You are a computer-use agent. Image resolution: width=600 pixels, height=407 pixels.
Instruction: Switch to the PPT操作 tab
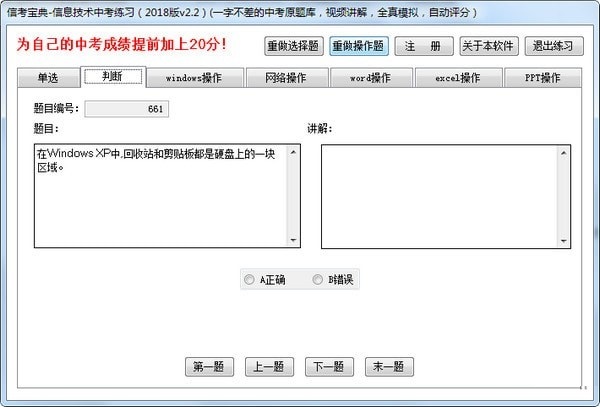pyautogui.click(x=543, y=78)
